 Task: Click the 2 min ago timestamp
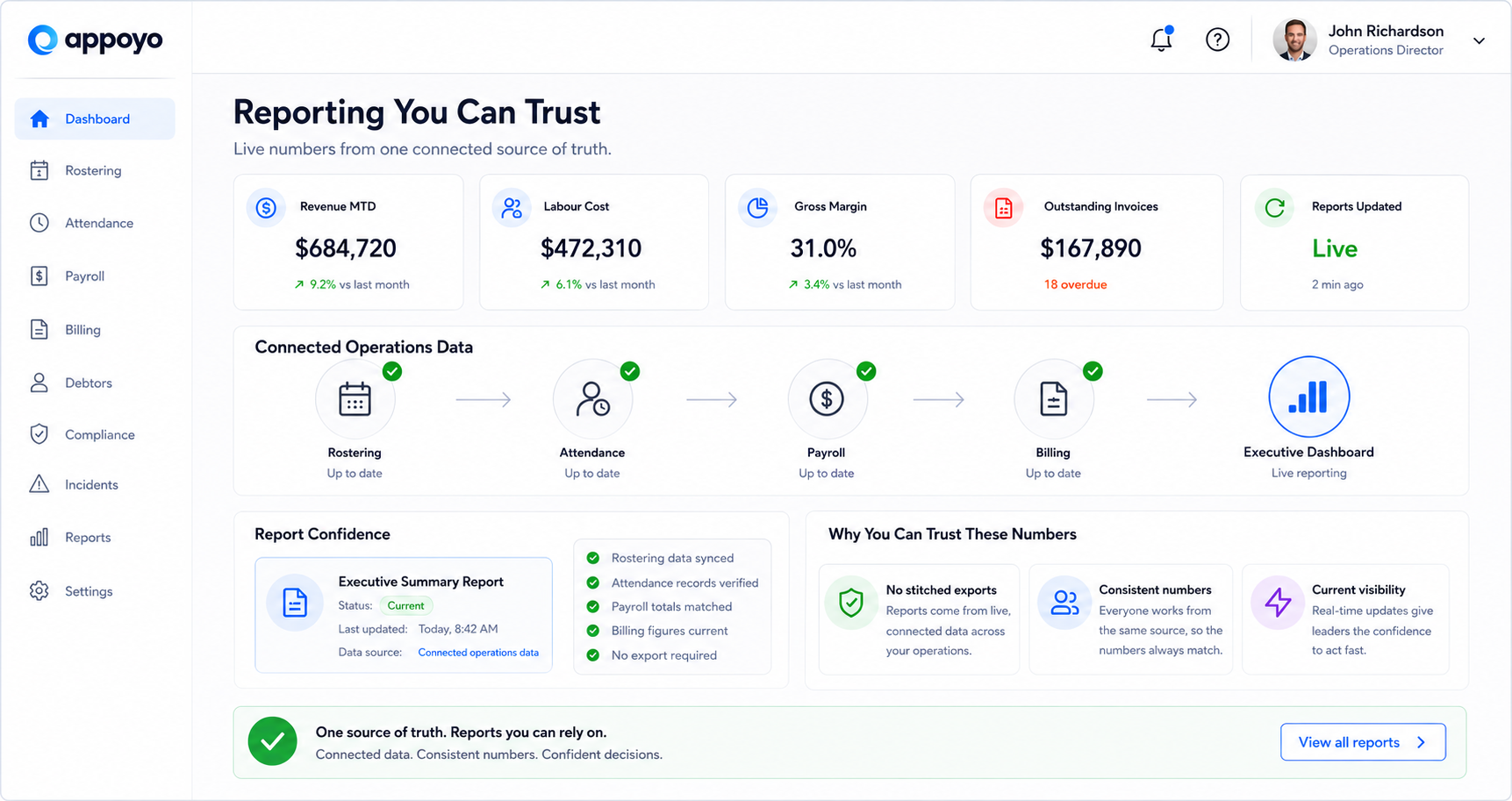pos(1337,284)
